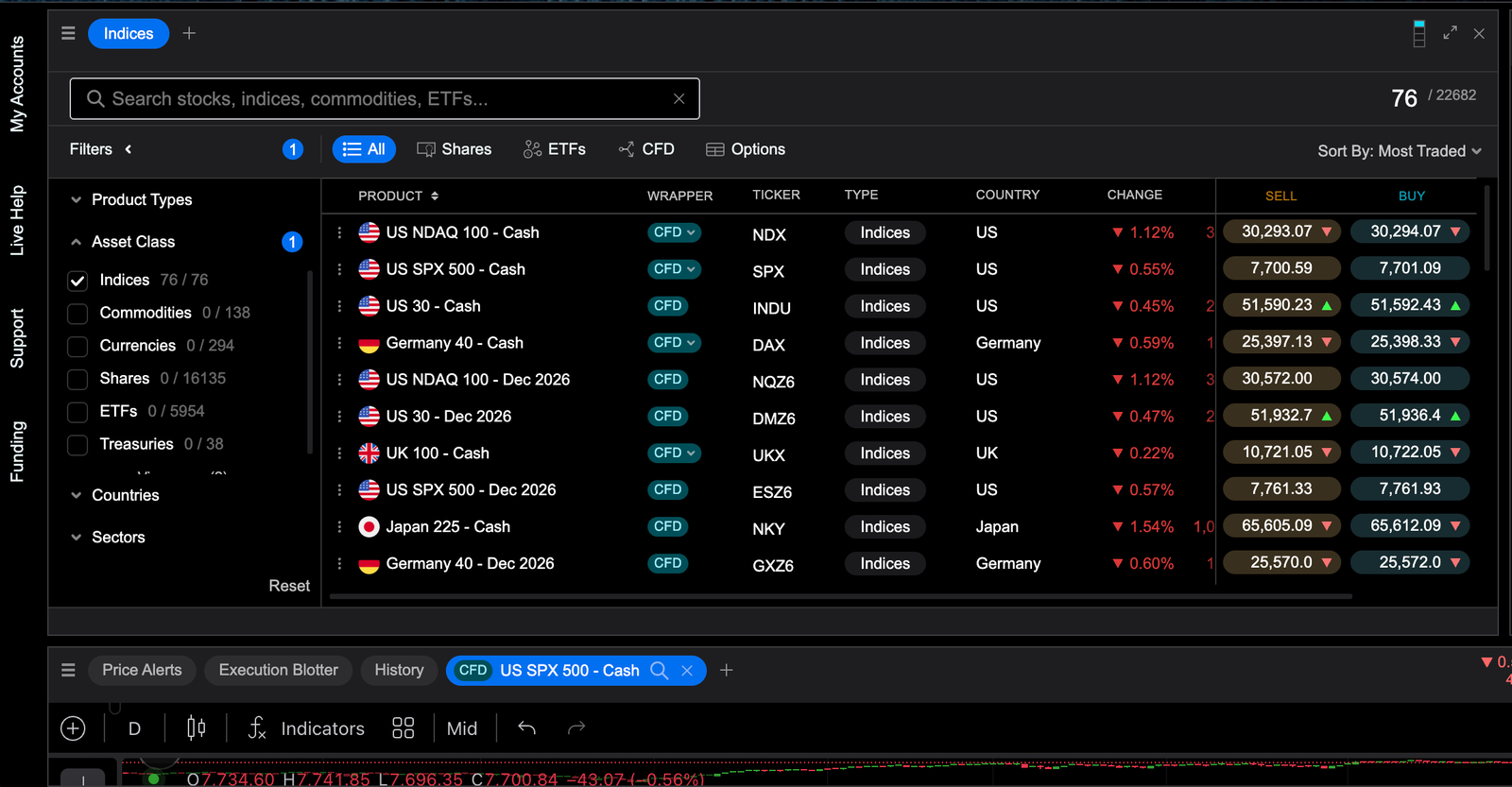Open the hamburger menu beside Indices tab
1512x787 pixels.
pos(68,33)
